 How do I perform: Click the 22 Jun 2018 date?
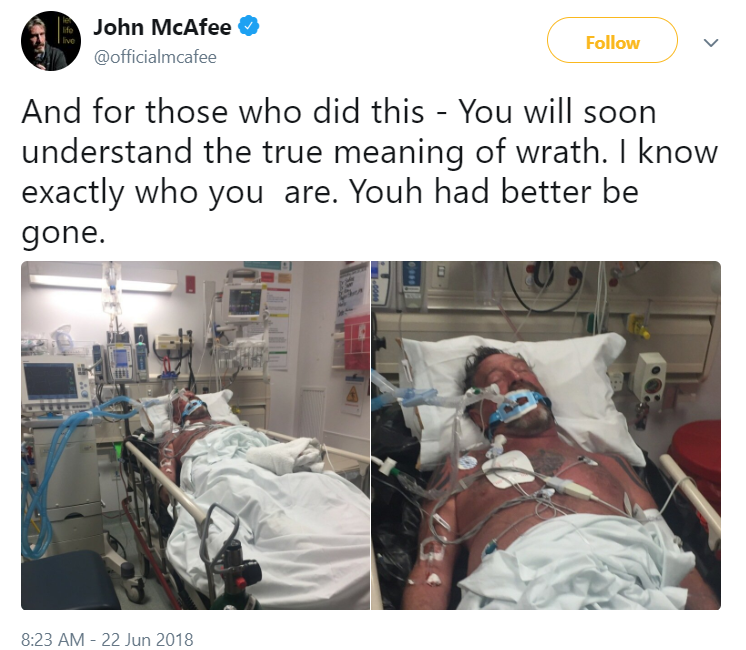point(147,639)
